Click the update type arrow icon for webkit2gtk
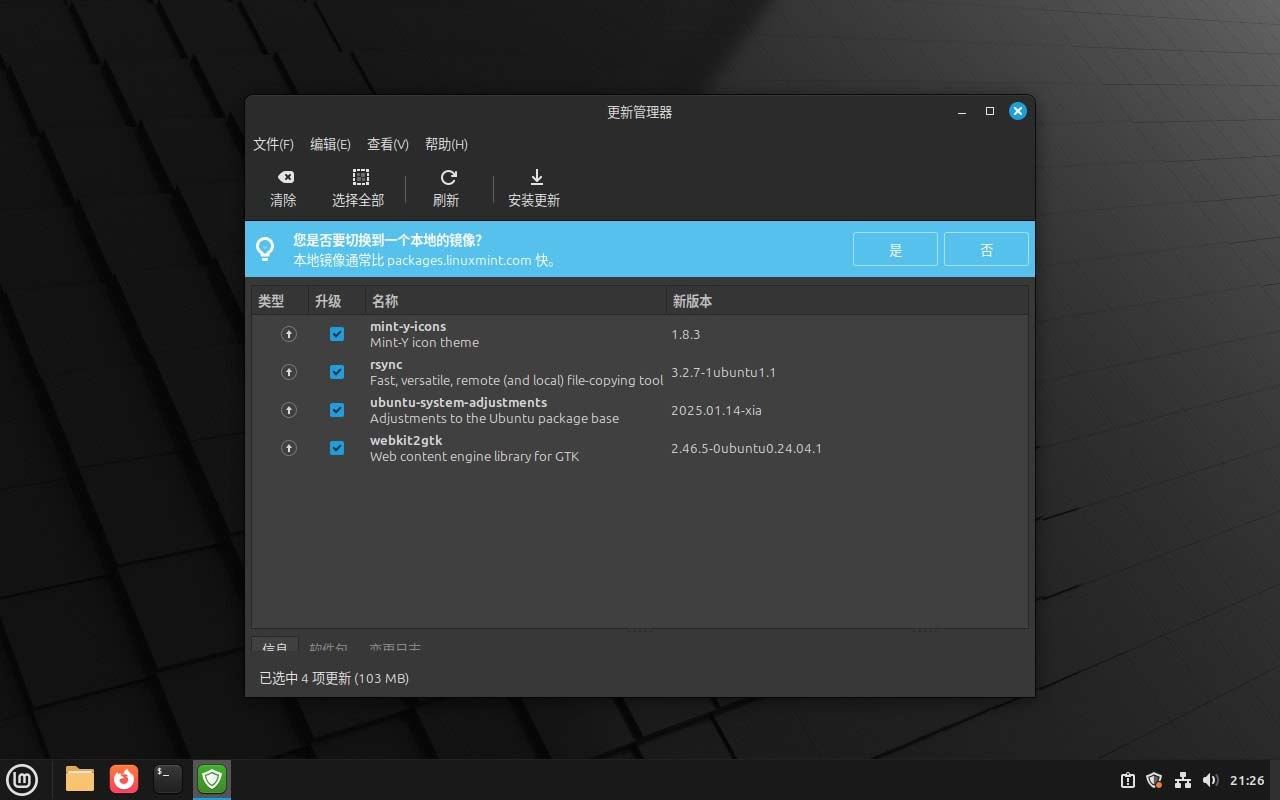Screen dimensions: 1280x800 click(289, 448)
